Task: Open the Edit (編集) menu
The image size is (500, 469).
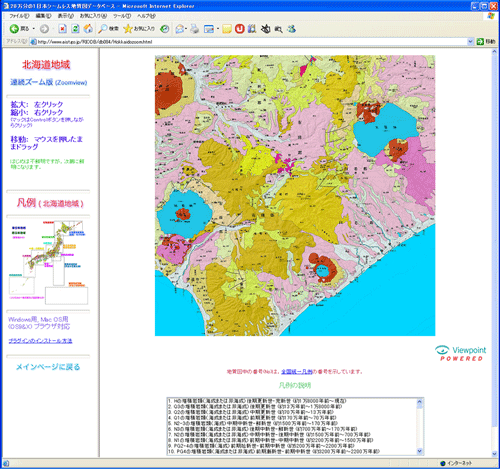Action: point(43,16)
